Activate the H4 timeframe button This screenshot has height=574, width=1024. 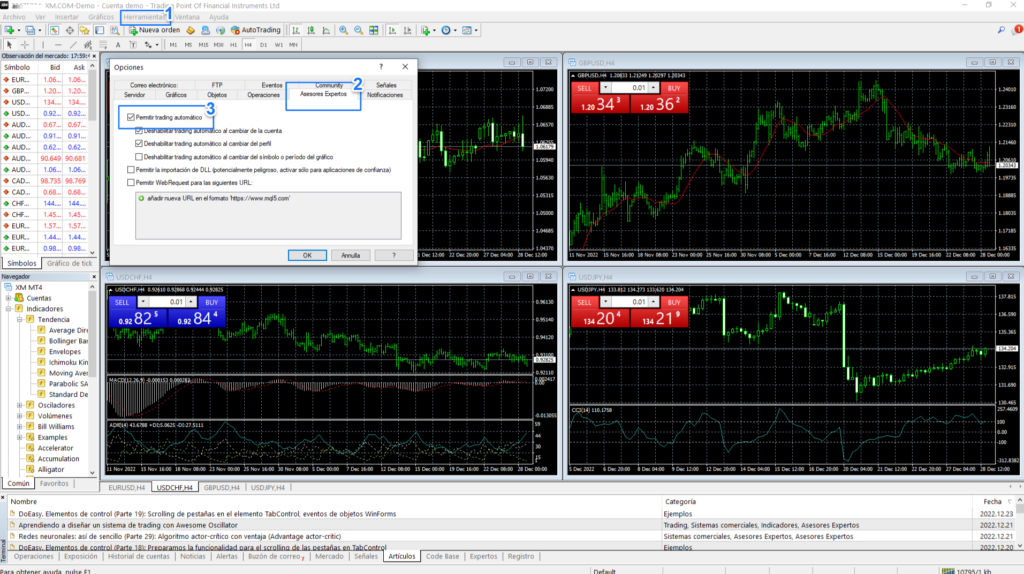click(x=248, y=44)
